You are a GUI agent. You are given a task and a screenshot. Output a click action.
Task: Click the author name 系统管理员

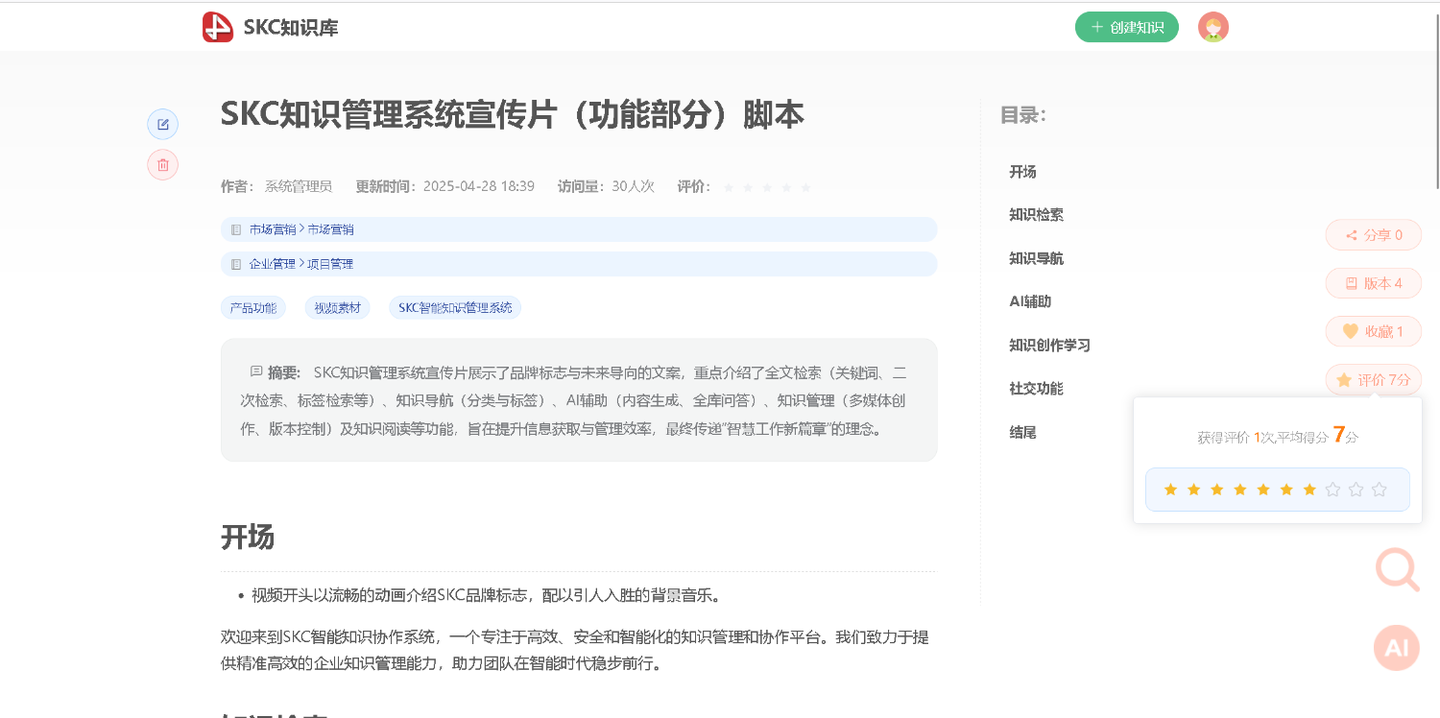tap(298, 186)
